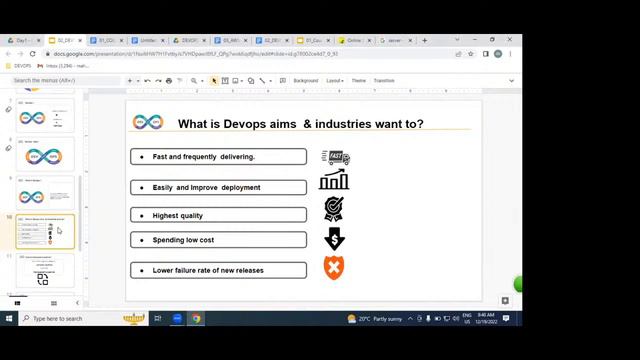The image size is (640, 360).
Task: Open the DEVOPS bookmark folder
Action: (19, 66)
